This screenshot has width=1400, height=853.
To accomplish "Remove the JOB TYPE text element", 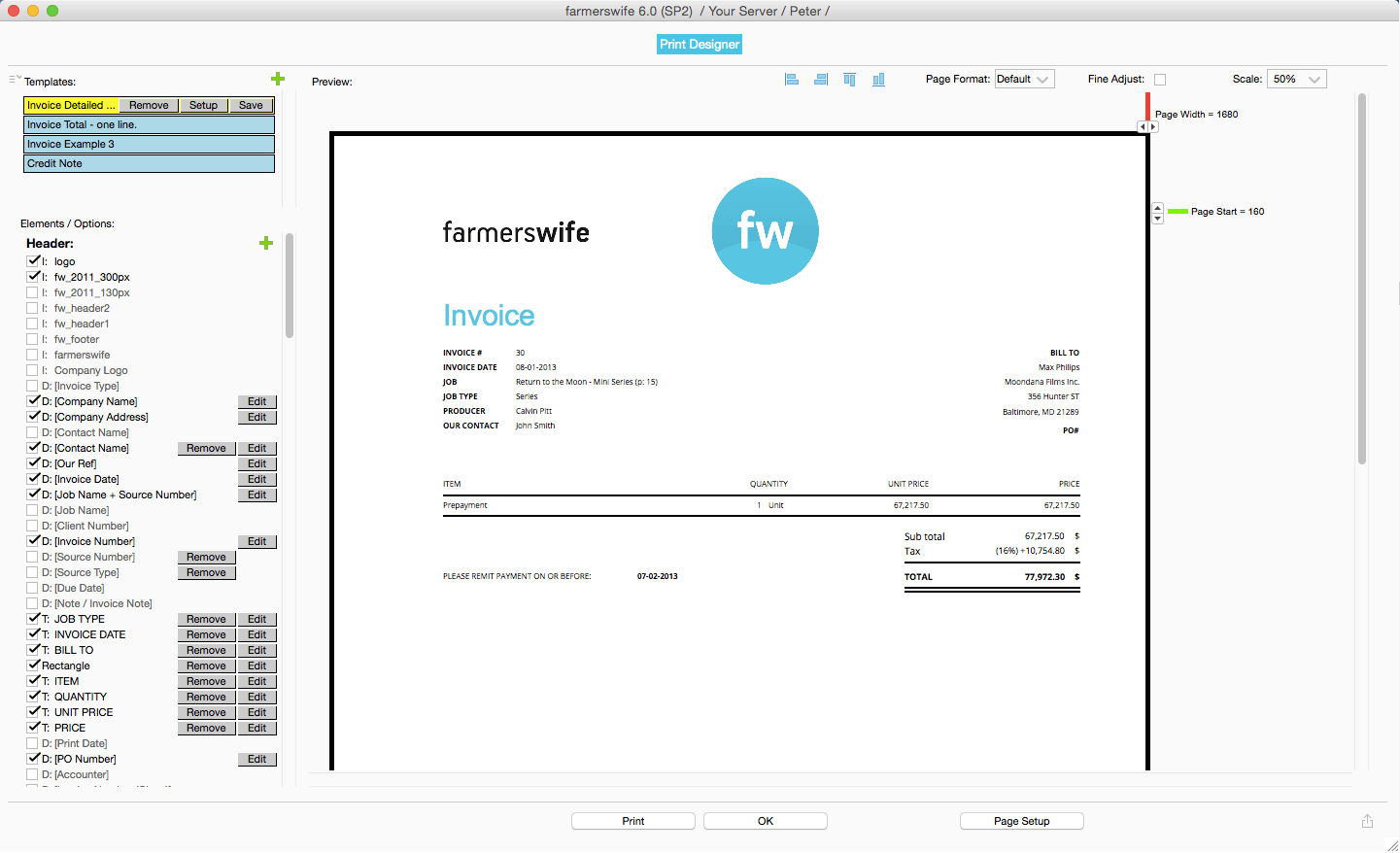I will click(207, 619).
